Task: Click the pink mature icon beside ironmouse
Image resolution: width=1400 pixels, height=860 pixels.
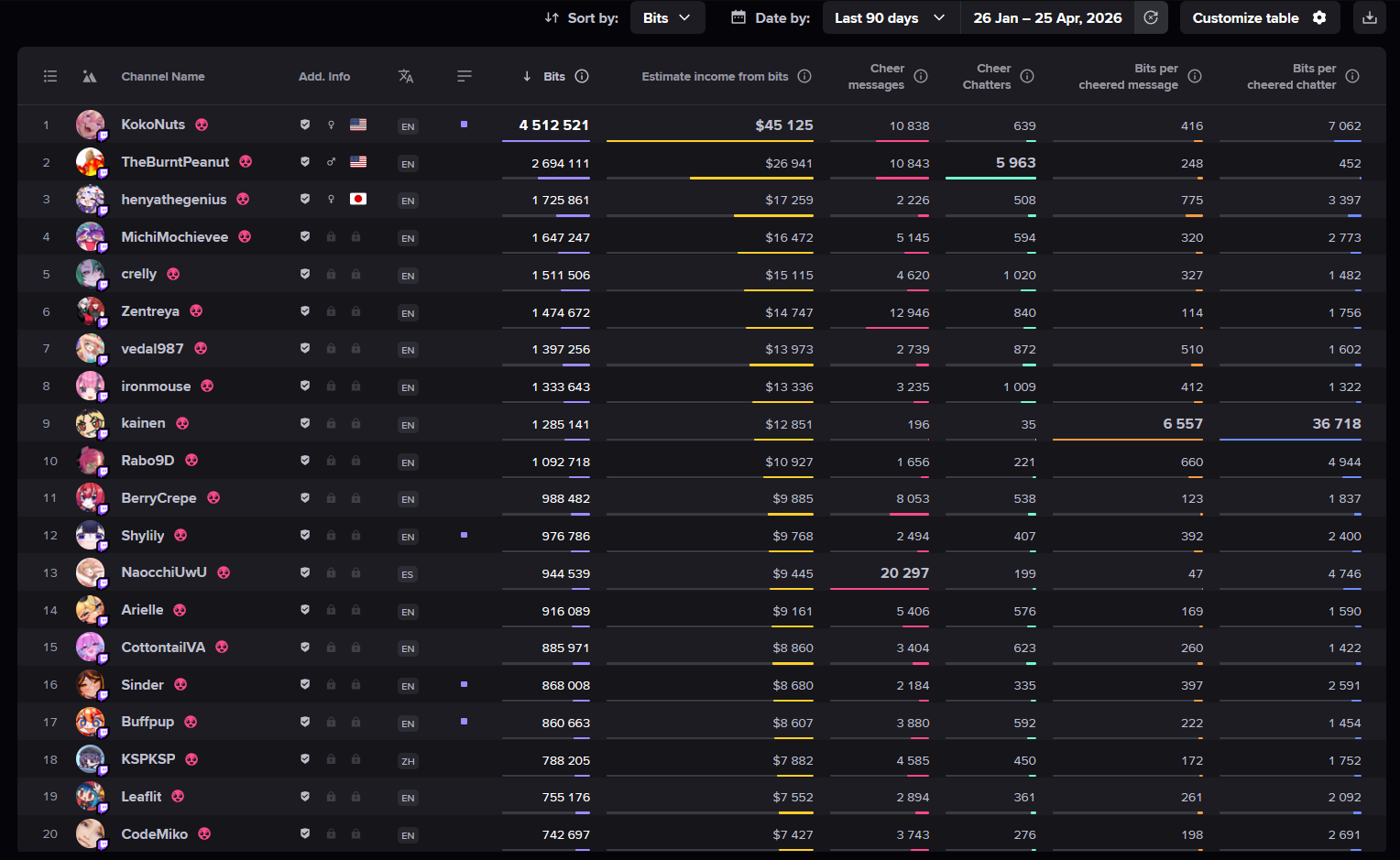Action: pyautogui.click(x=207, y=386)
